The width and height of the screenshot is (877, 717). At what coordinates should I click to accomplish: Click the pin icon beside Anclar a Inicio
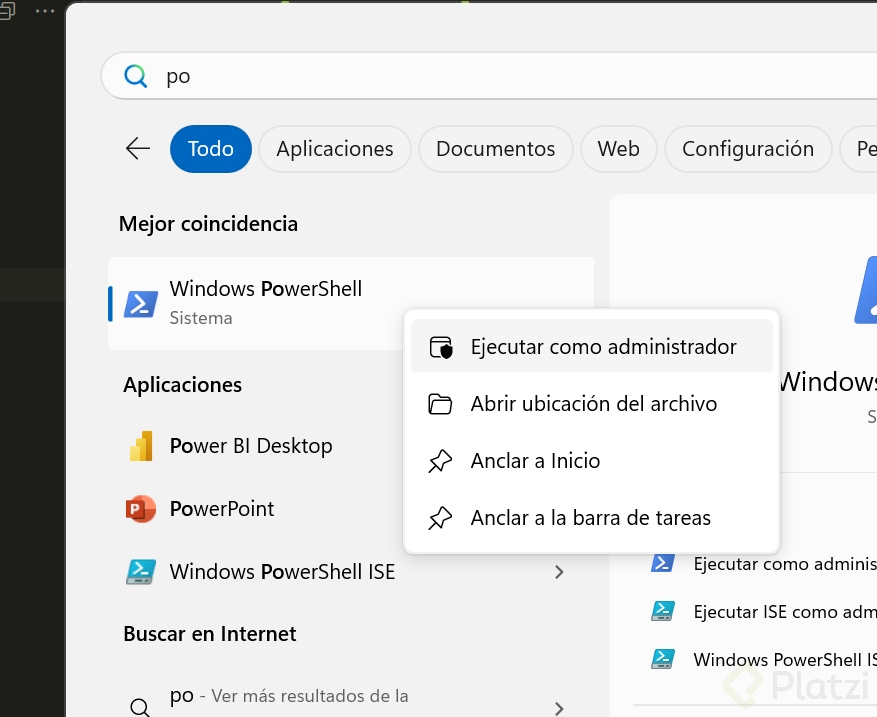coord(440,461)
